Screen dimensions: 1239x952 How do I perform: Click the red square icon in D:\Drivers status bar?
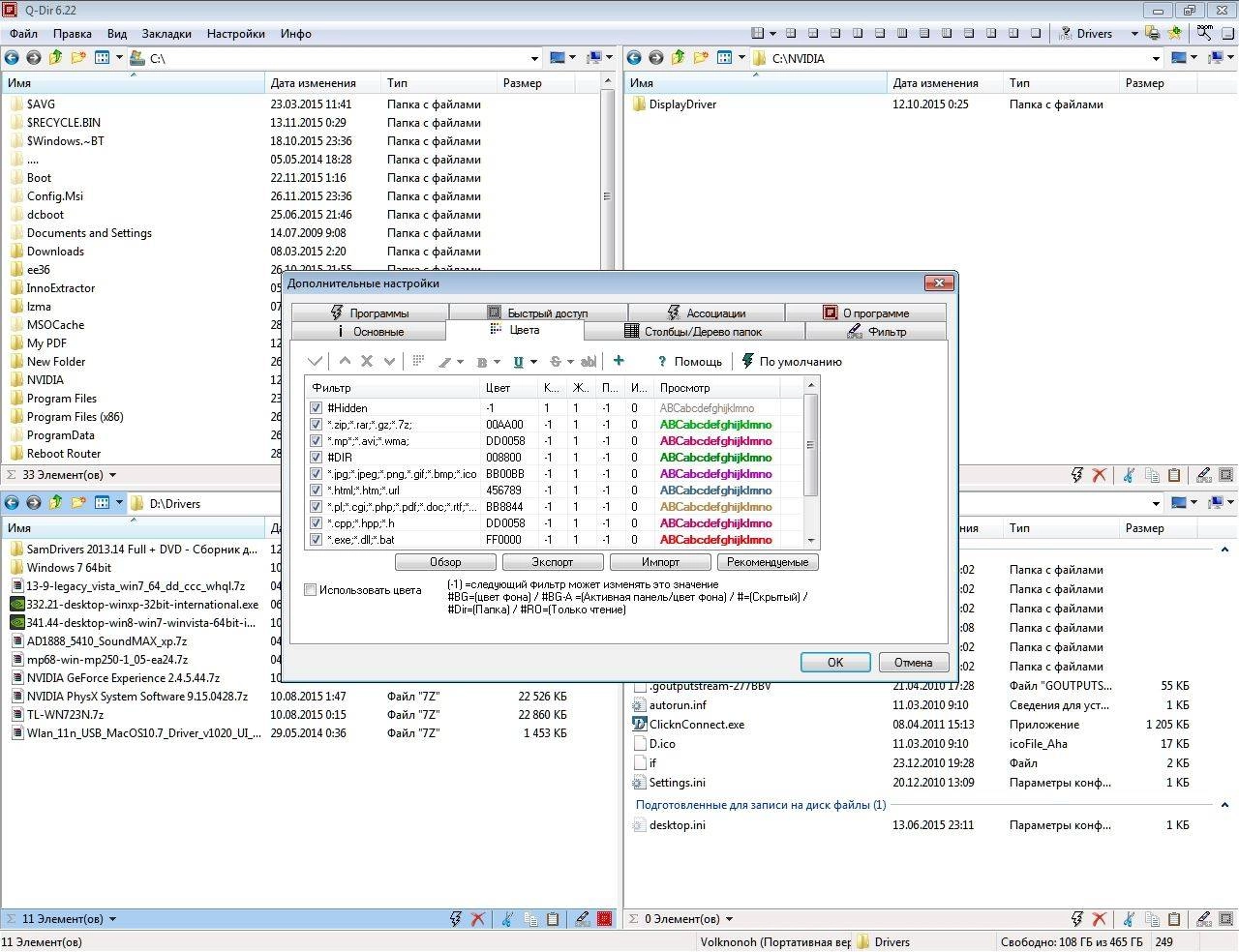coord(605,919)
